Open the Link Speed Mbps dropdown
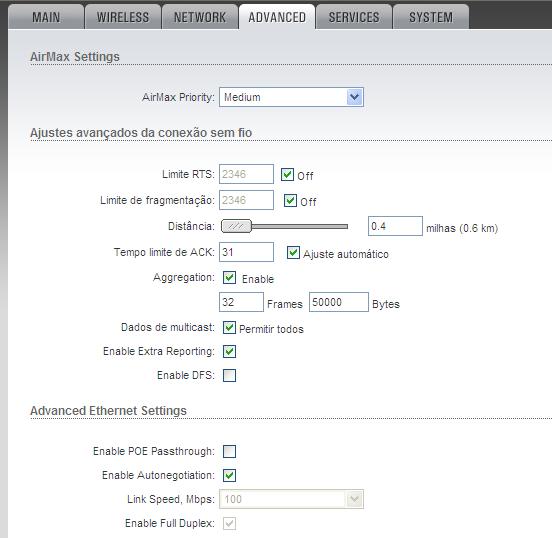The width and height of the screenshot is (552, 538). click(x=291, y=499)
